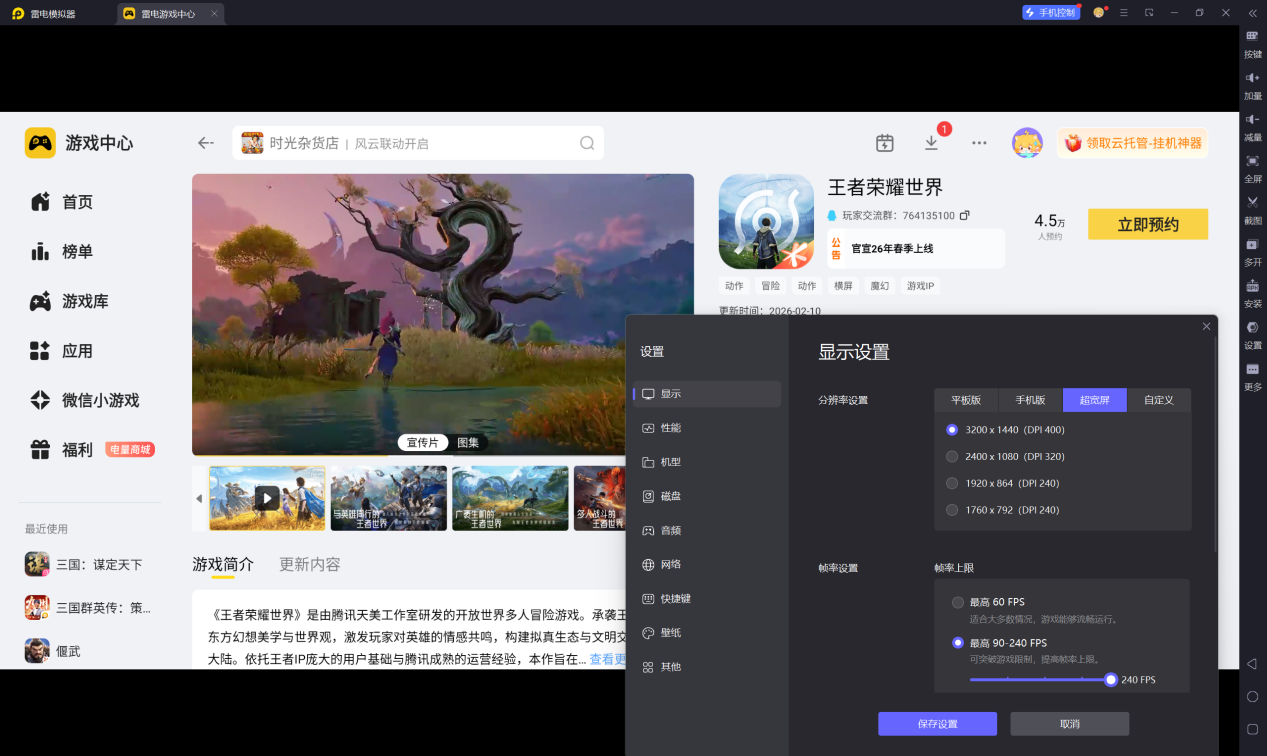Viewport: 1267px width, 756px height.
Task: Open the calendar reservation icon
Action: pos(884,143)
